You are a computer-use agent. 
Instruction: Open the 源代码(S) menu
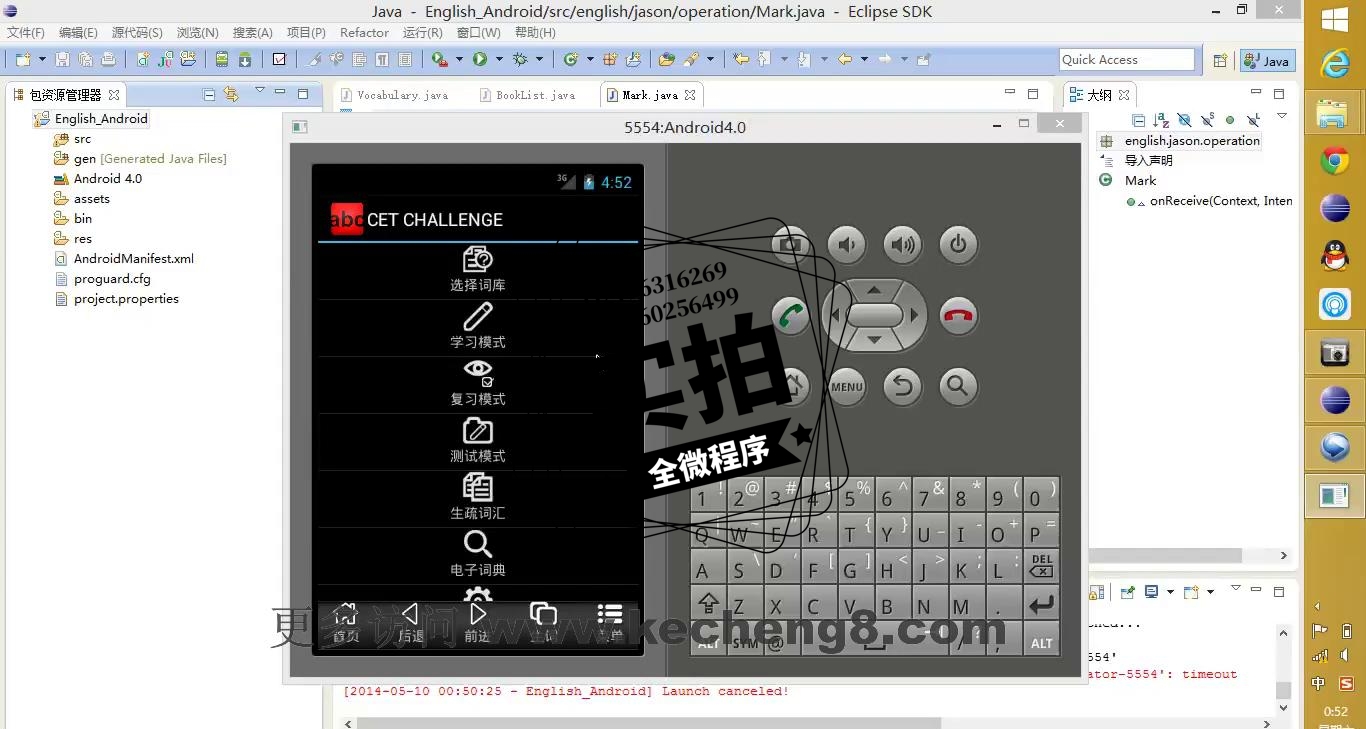pos(137,33)
